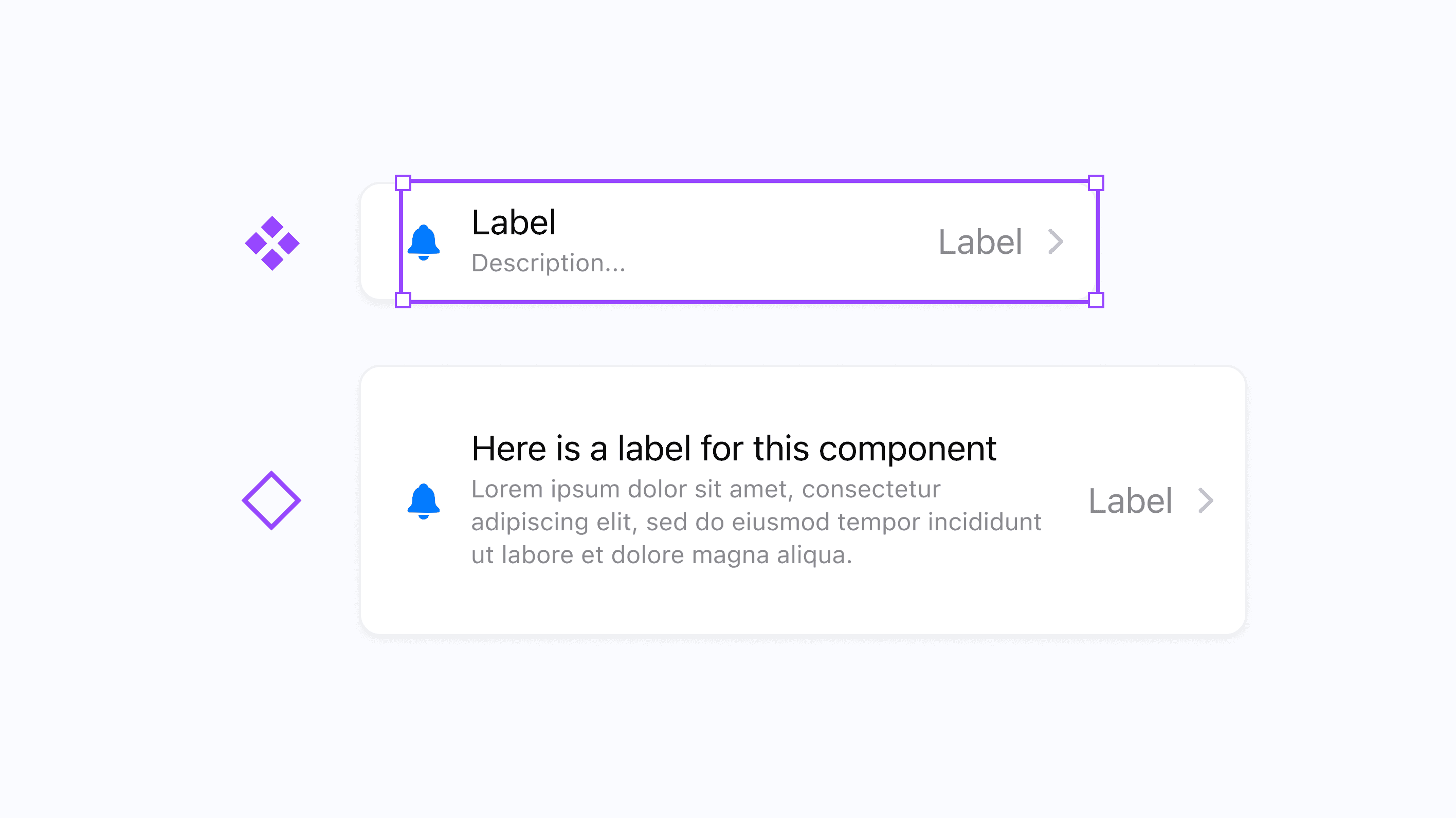Click the chevron arrow in the bottom card
Screen dimensions: 1456x818
pyautogui.click(x=1206, y=500)
